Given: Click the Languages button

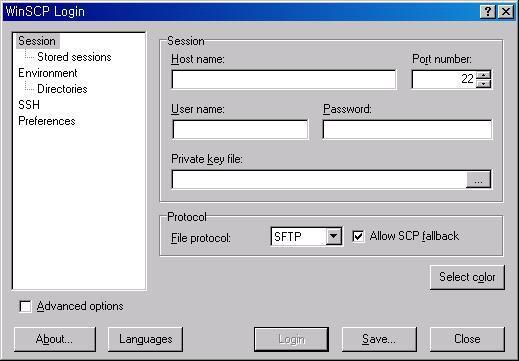Looking at the screenshot, I should point(145,339).
